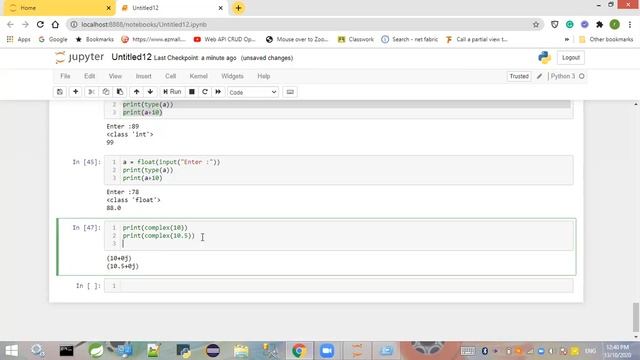
Task: Open the command palette keyboard icon
Action: pos(290,92)
